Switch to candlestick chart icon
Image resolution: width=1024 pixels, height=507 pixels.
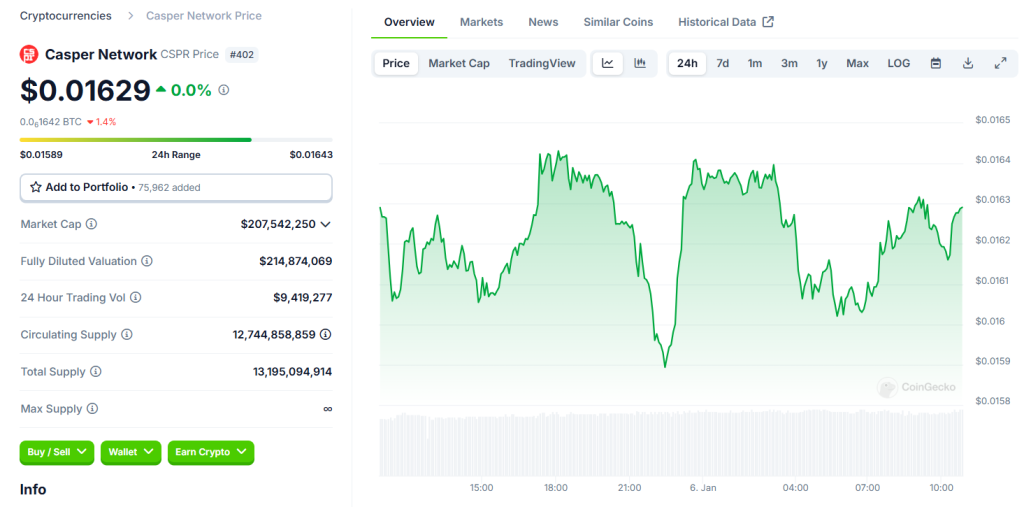tap(640, 63)
